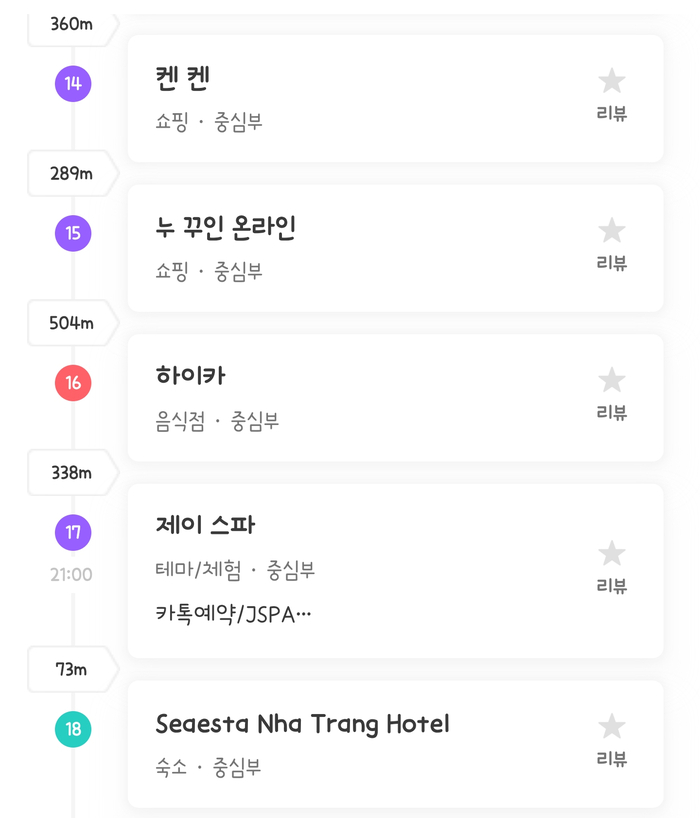Click the 338m distance tag

click(72, 472)
